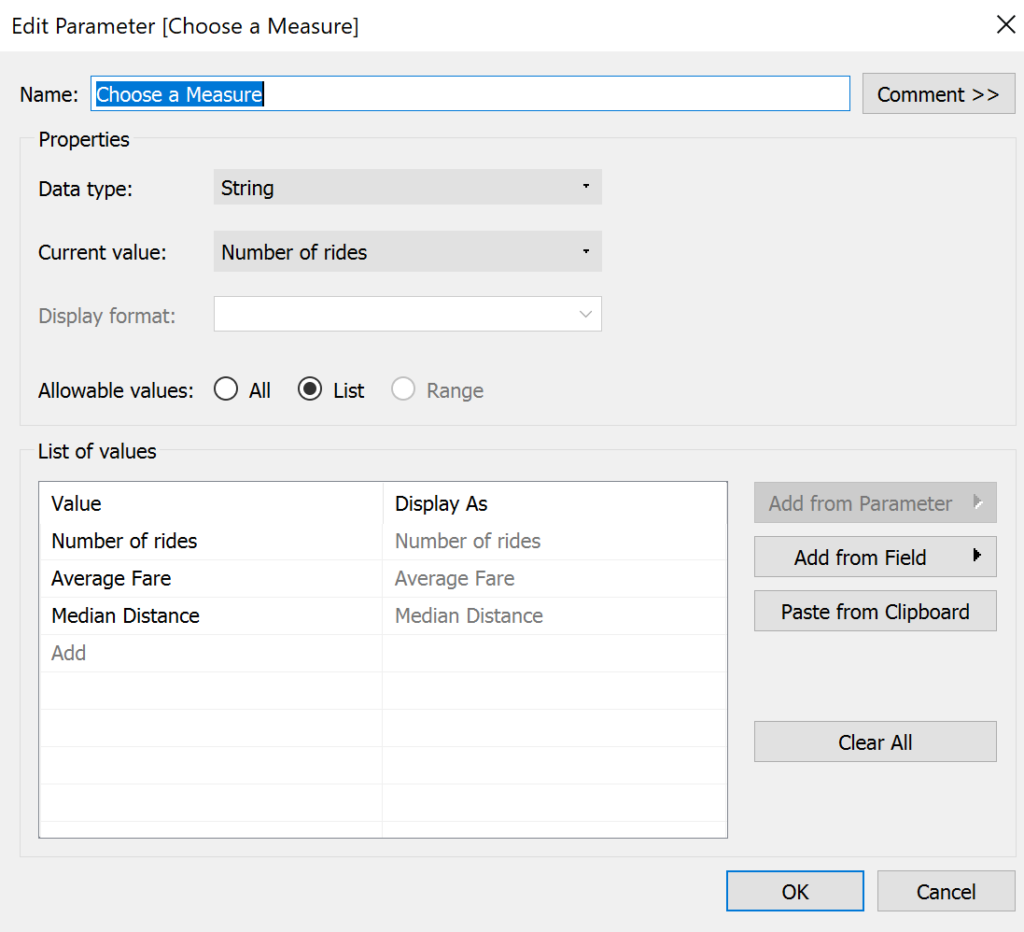Select the All allowable values option
This screenshot has width=1024, height=932.
pos(226,390)
